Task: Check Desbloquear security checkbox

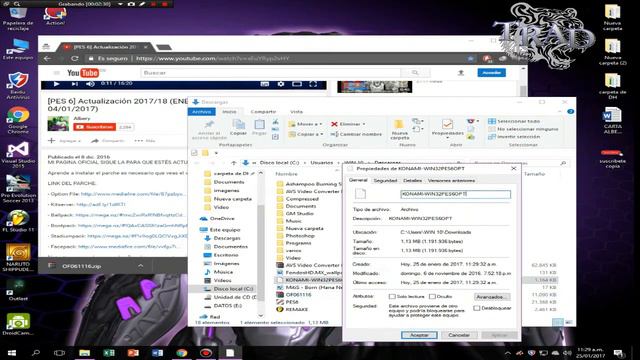Action: click(476, 308)
